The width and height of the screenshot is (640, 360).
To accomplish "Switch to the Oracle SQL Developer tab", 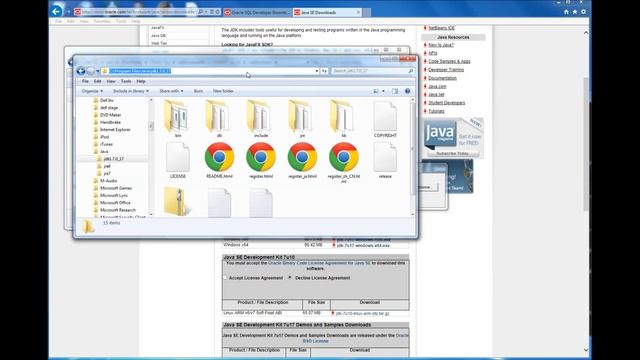I will pos(257,13).
